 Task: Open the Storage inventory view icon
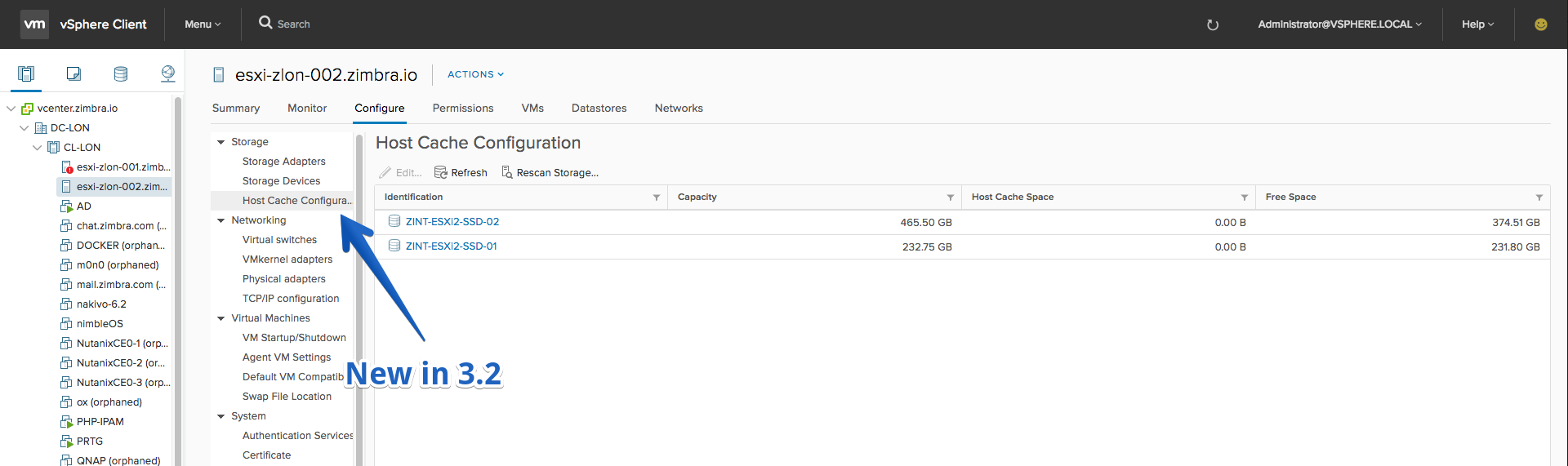click(121, 74)
